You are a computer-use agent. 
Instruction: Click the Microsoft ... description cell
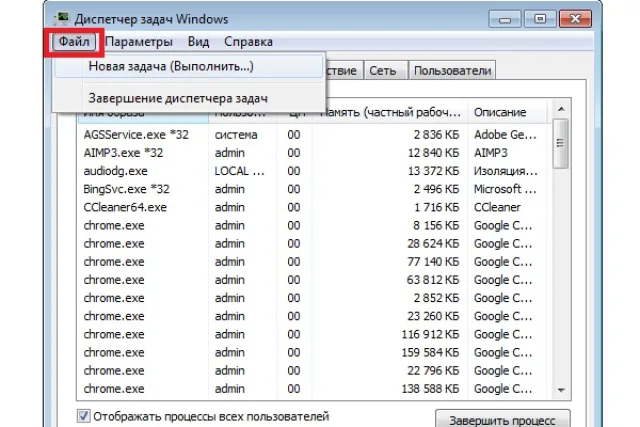pyautogui.click(x=505, y=189)
